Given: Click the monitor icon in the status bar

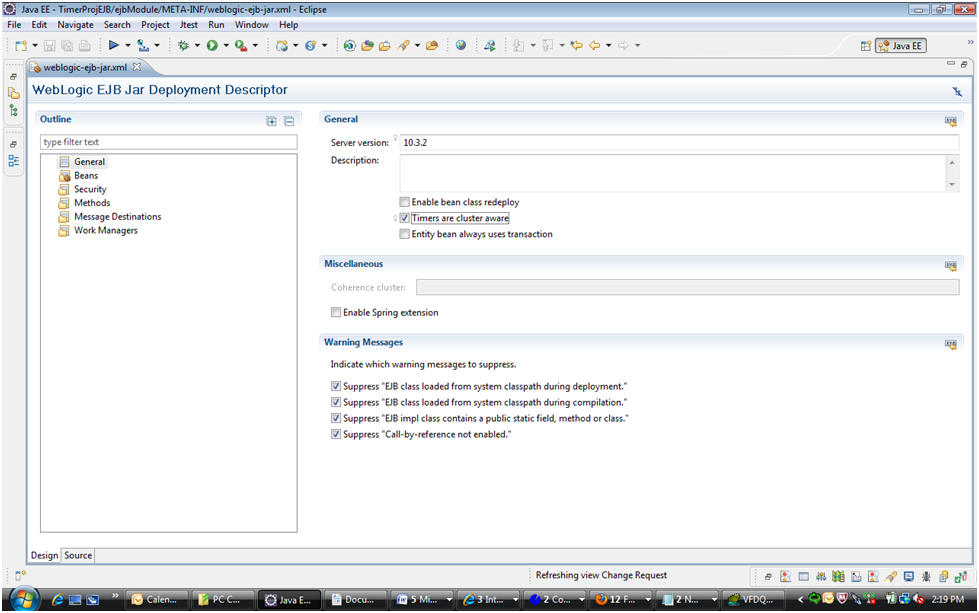Looking at the screenshot, I should click(909, 577).
